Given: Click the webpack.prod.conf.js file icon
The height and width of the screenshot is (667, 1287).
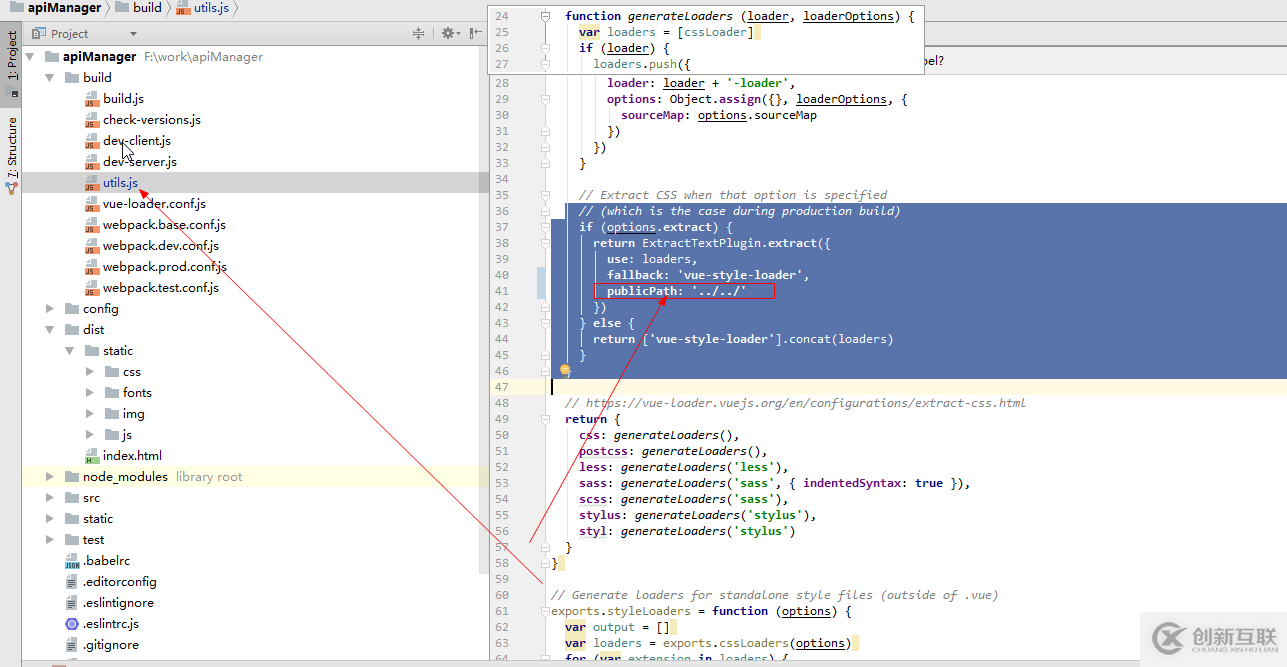Looking at the screenshot, I should 91,267.
